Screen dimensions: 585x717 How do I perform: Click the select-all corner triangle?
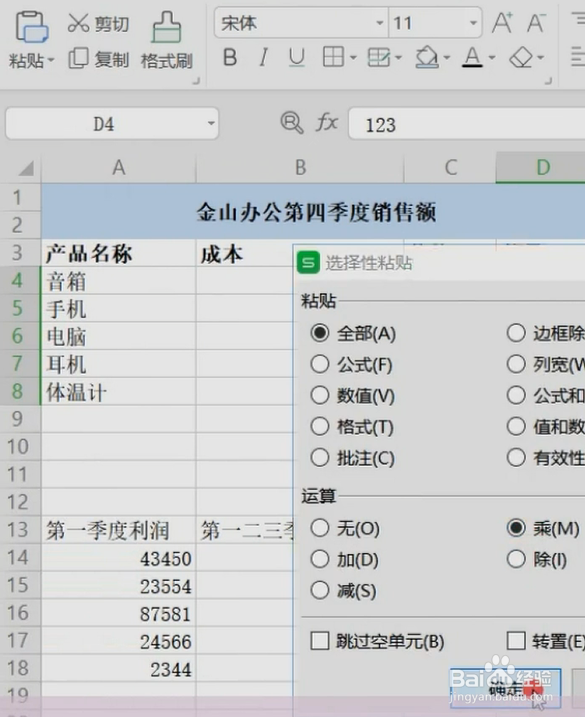27,168
